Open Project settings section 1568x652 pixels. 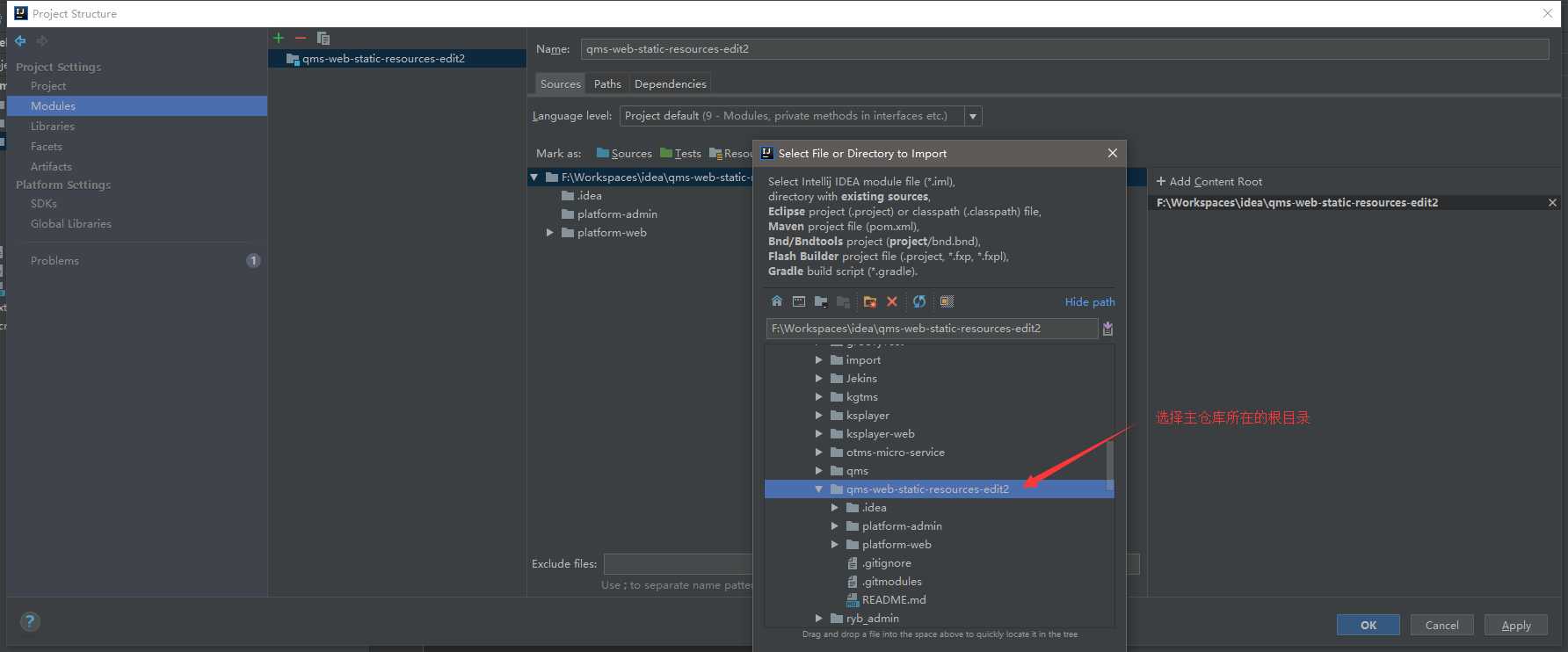click(x=48, y=86)
